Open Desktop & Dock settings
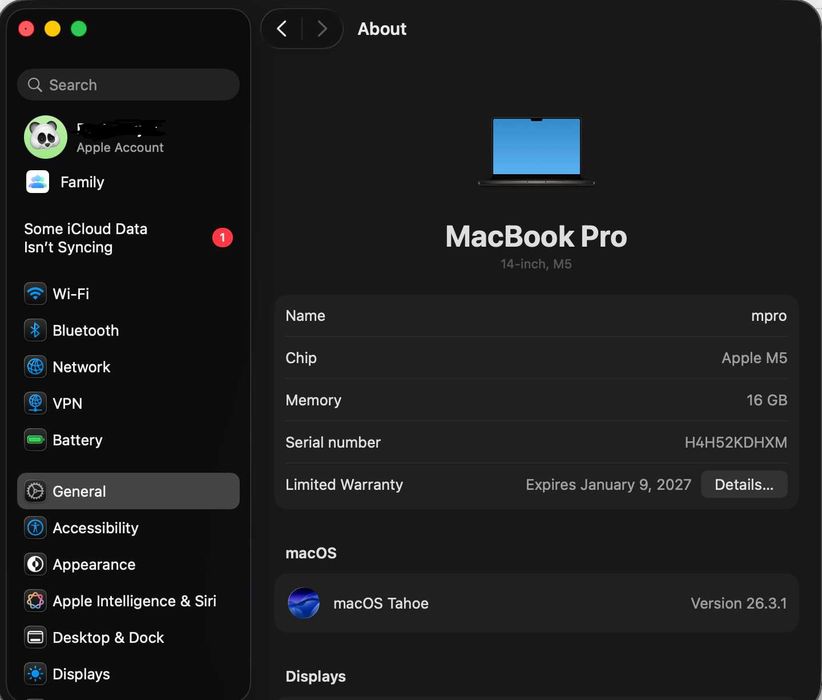Image resolution: width=822 pixels, height=700 pixels. [x=128, y=638]
